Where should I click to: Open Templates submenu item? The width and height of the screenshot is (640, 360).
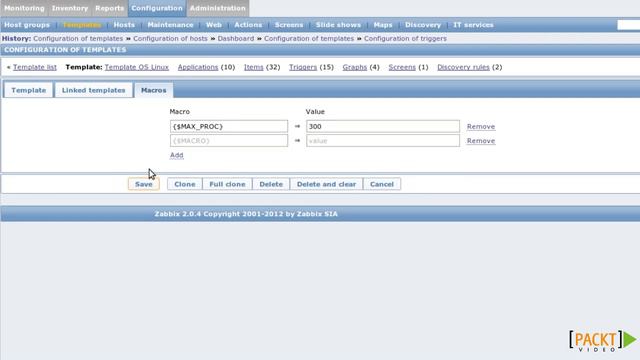(82, 25)
